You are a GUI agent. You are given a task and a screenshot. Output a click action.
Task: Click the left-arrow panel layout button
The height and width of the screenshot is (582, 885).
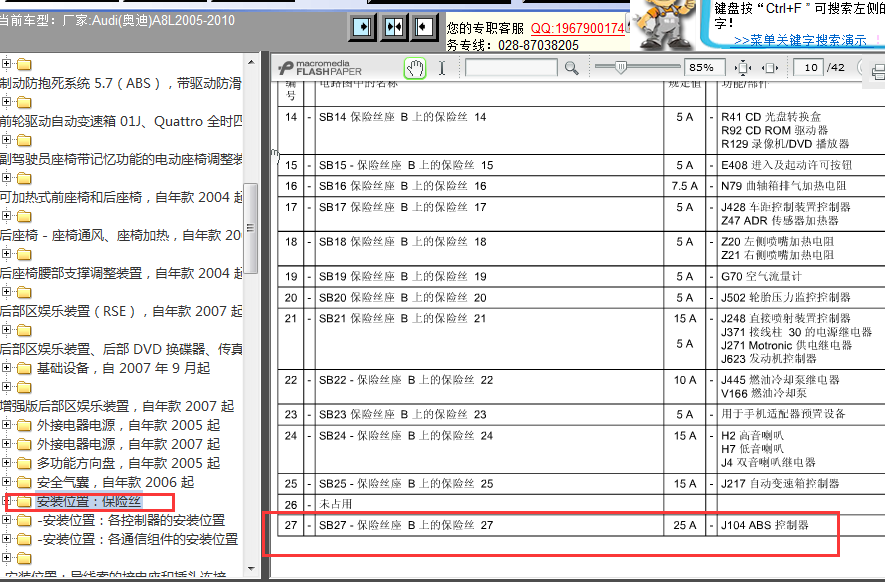(424, 27)
